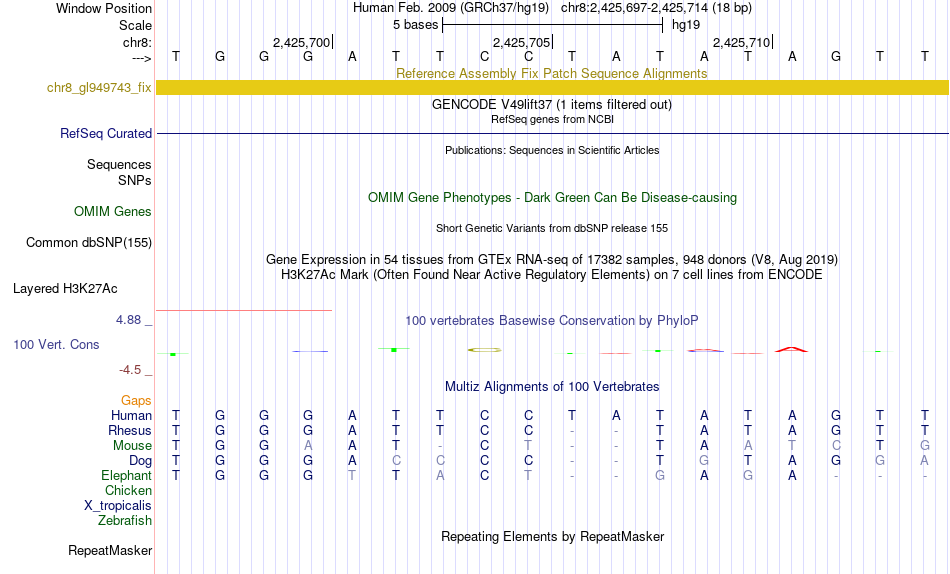Open Repeating Elements by RepeatMasker title
This screenshot has height=574, width=950.
552,537
